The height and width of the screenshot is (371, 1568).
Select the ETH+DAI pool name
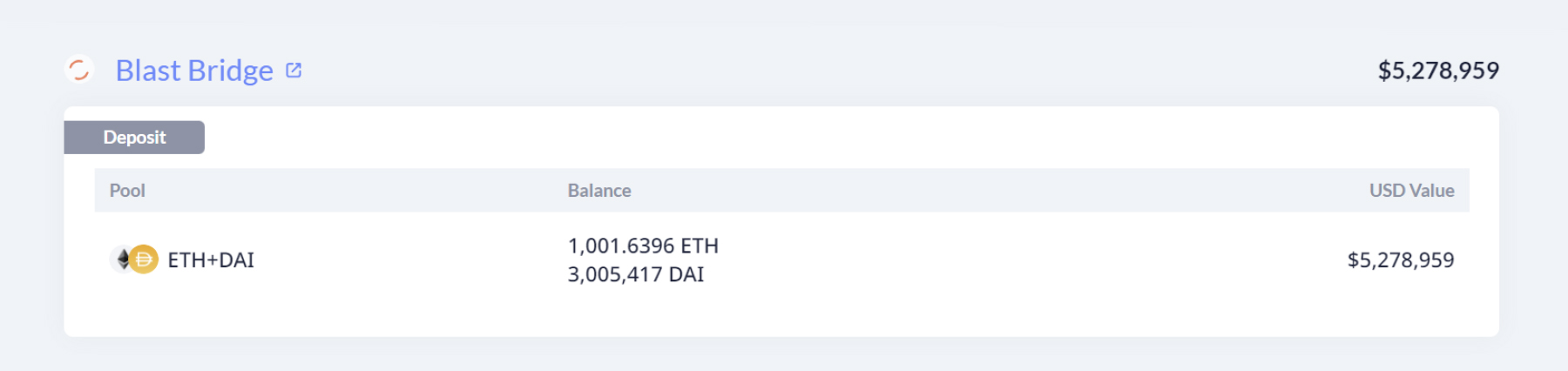[211, 260]
